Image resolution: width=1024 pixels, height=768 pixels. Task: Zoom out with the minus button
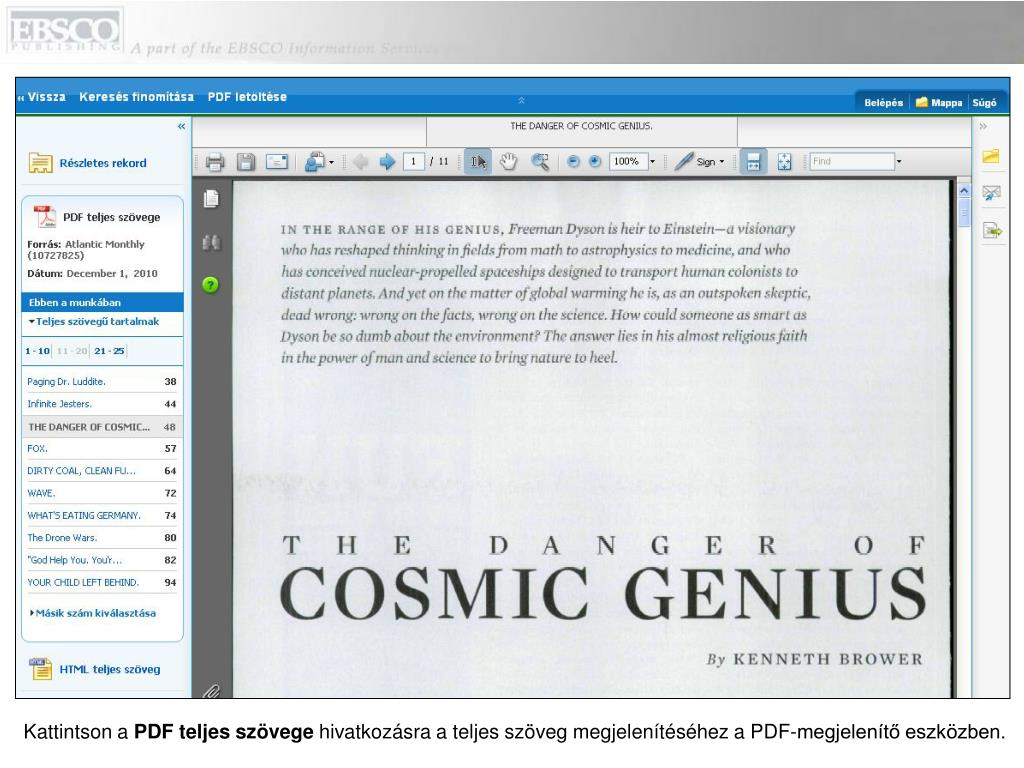(x=573, y=161)
